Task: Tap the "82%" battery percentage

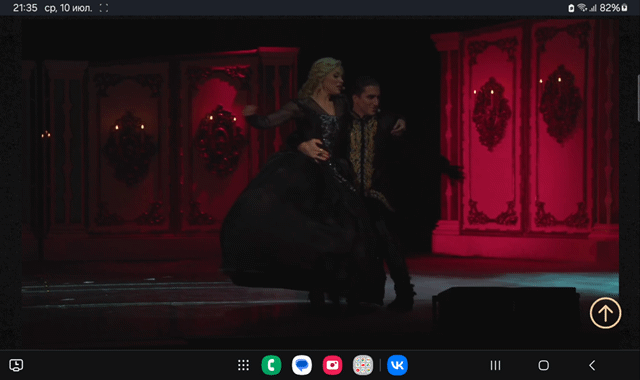Action: click(610, 8)
